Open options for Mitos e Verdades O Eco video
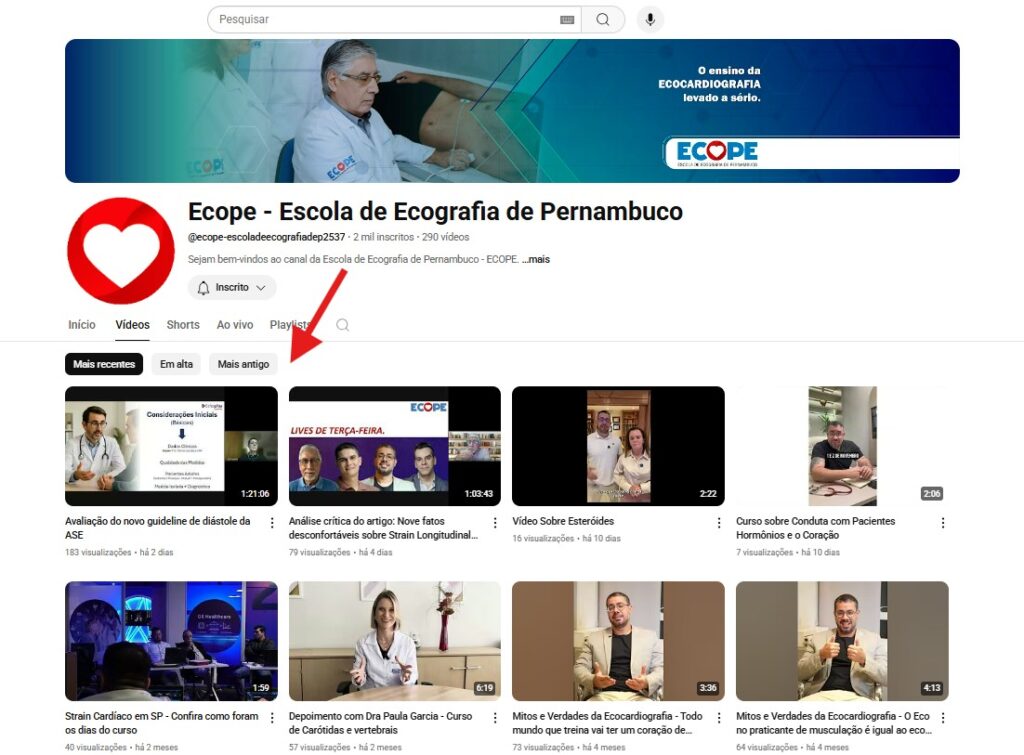Image resolution: width=1024 pixels, height=755 pixels. point(943,718)
